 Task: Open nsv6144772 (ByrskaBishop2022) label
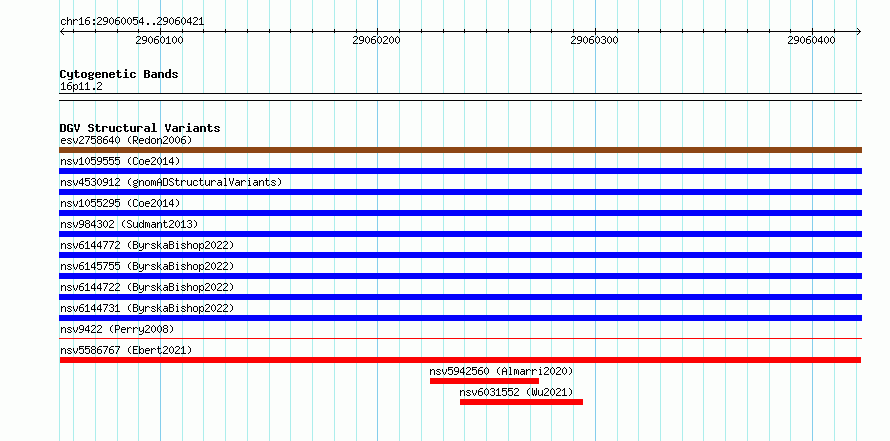147,245
